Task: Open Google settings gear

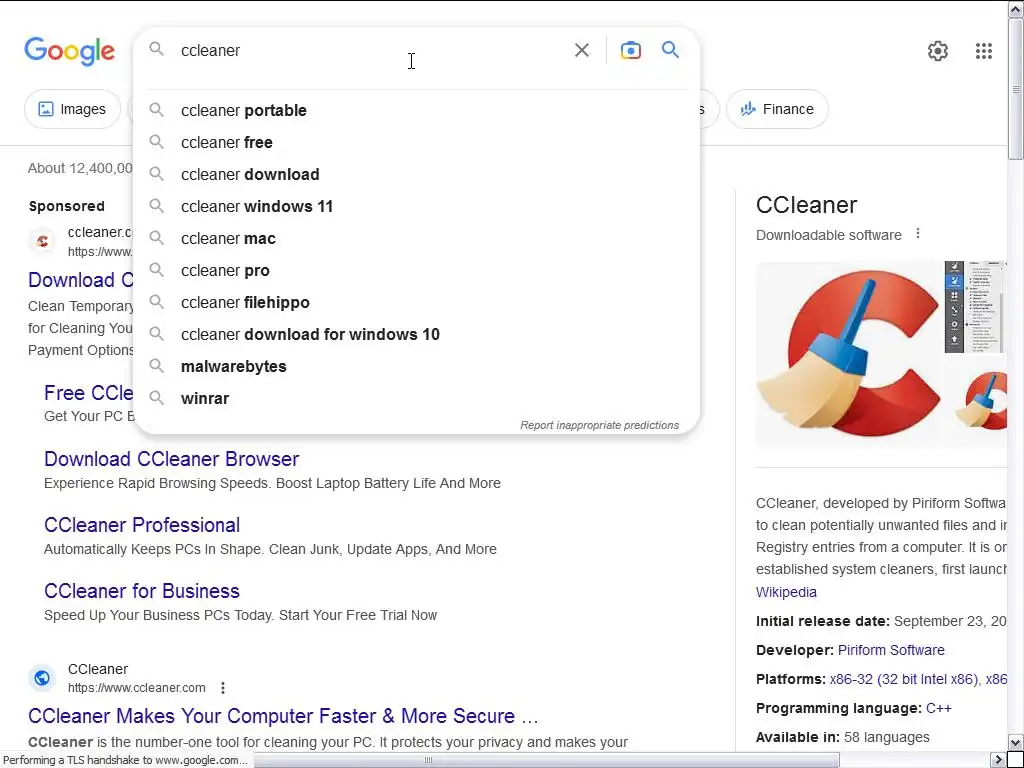Action: pos(937,51)
